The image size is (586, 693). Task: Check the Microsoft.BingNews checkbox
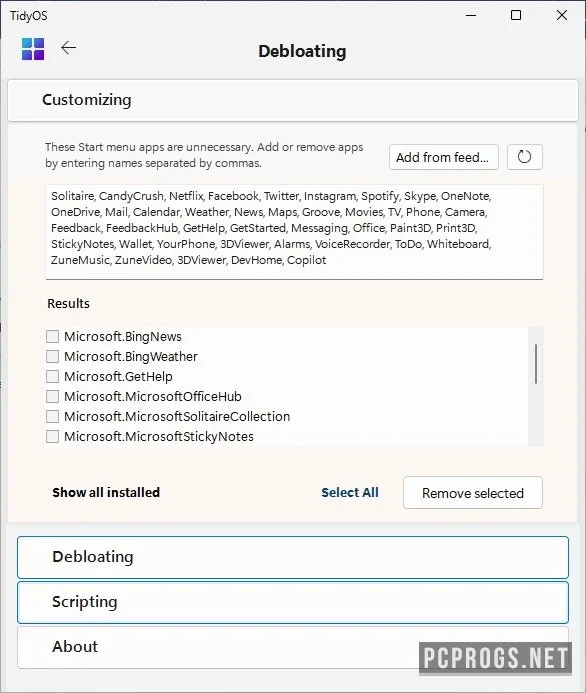tap(53, 336)
